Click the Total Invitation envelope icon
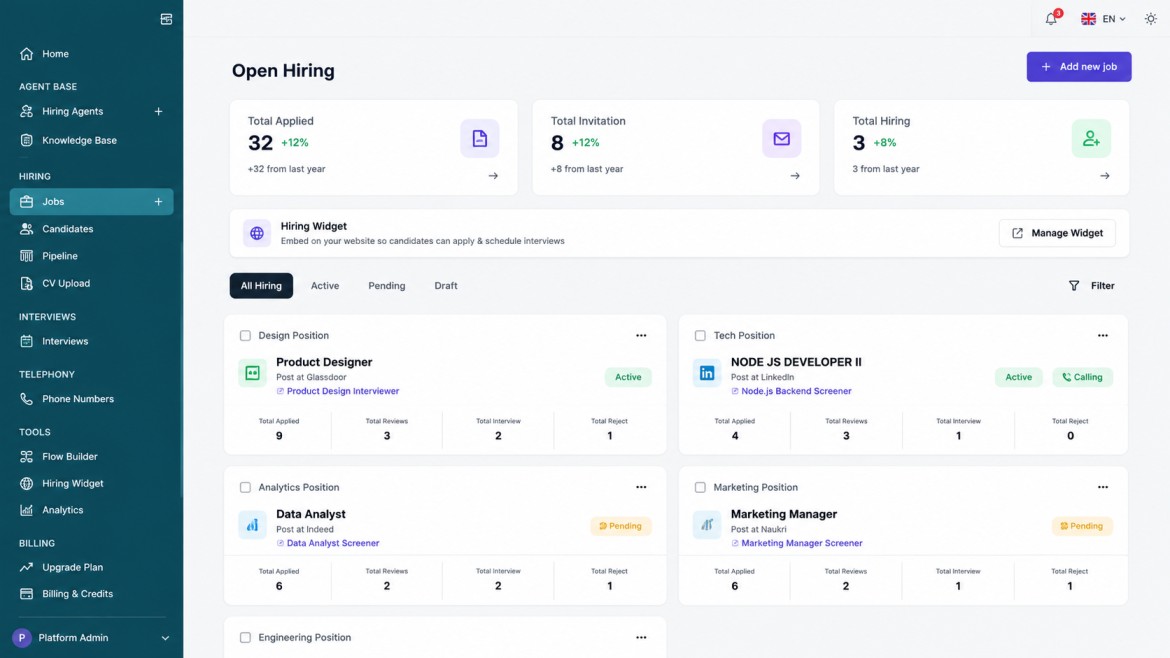 coord(781,138)
